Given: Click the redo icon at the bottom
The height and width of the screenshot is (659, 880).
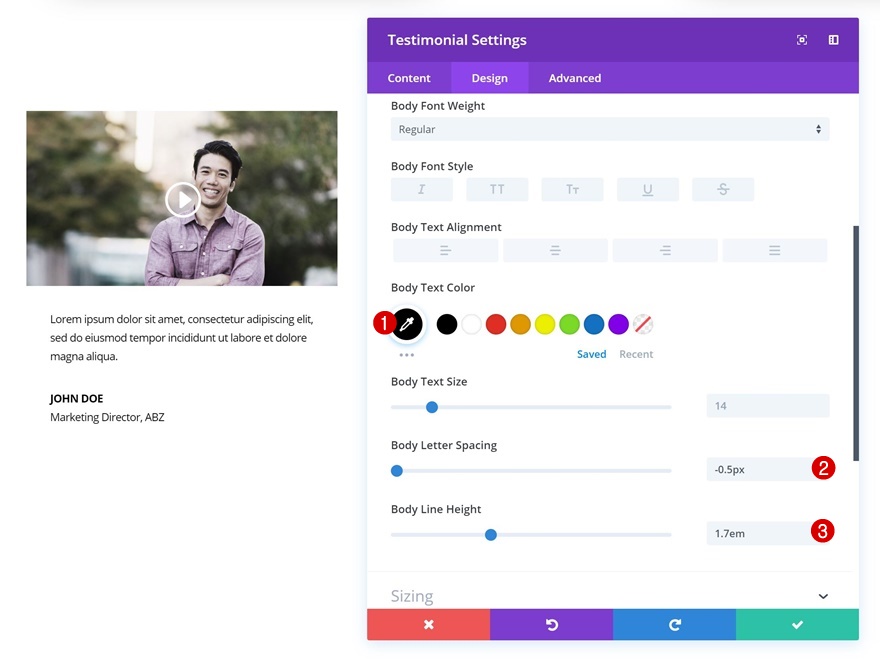Looking at the screenshot, I should click(x=673, y=624).
